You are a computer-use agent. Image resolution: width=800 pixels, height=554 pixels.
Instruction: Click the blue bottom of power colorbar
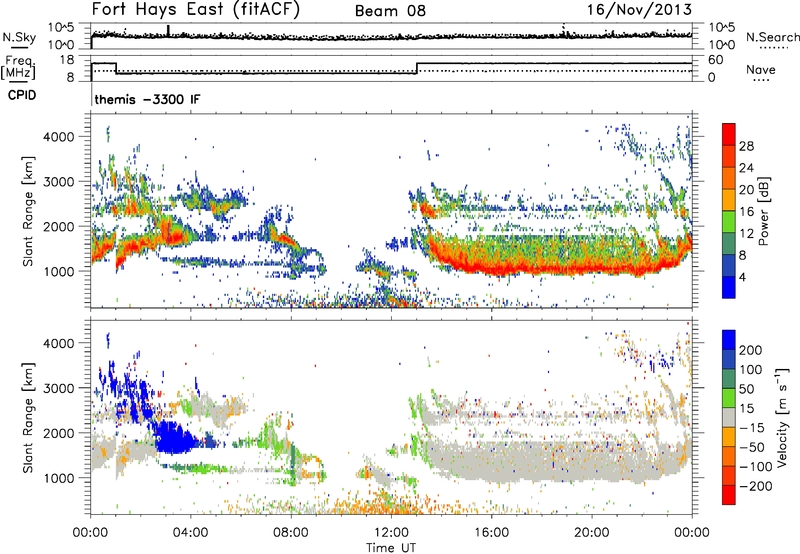point(729,287)
